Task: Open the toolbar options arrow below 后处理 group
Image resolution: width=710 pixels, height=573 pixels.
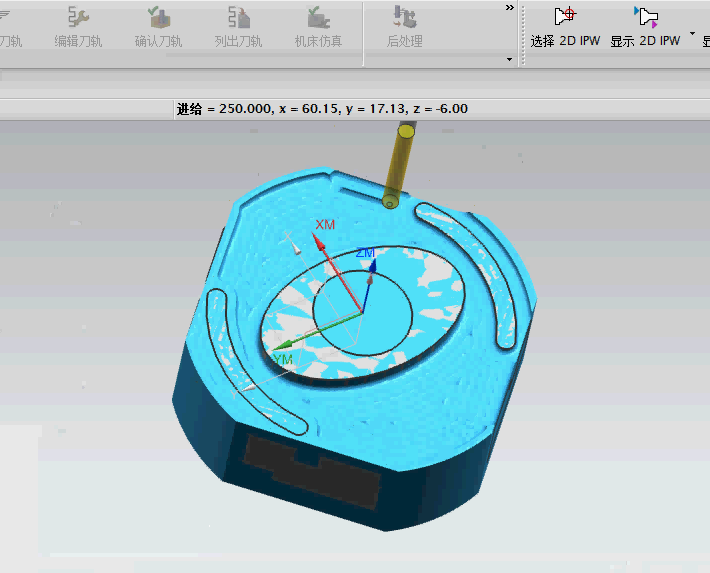Action: pos(509,60)
